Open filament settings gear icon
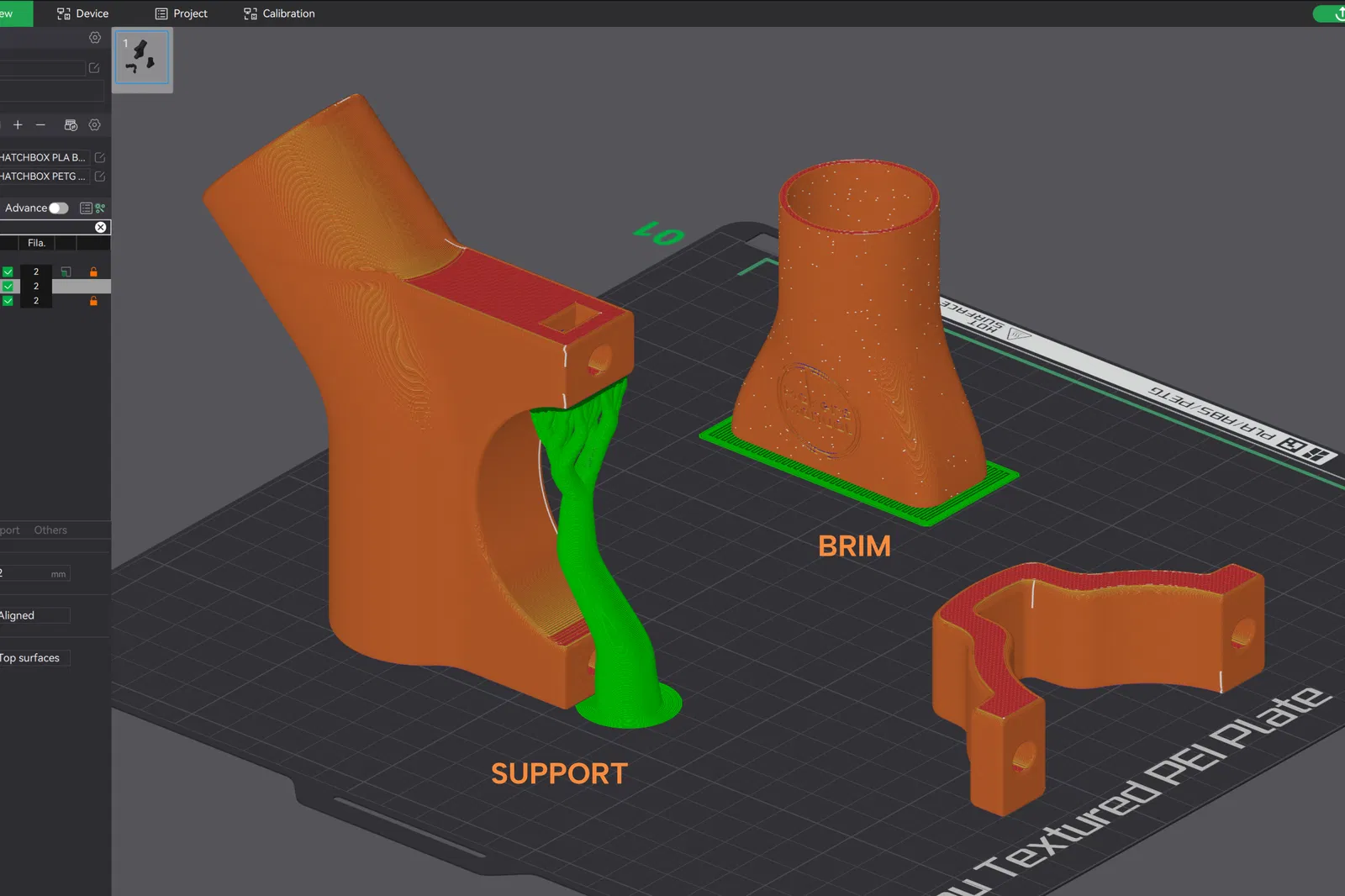1345x896 pixels. (95, 124)
